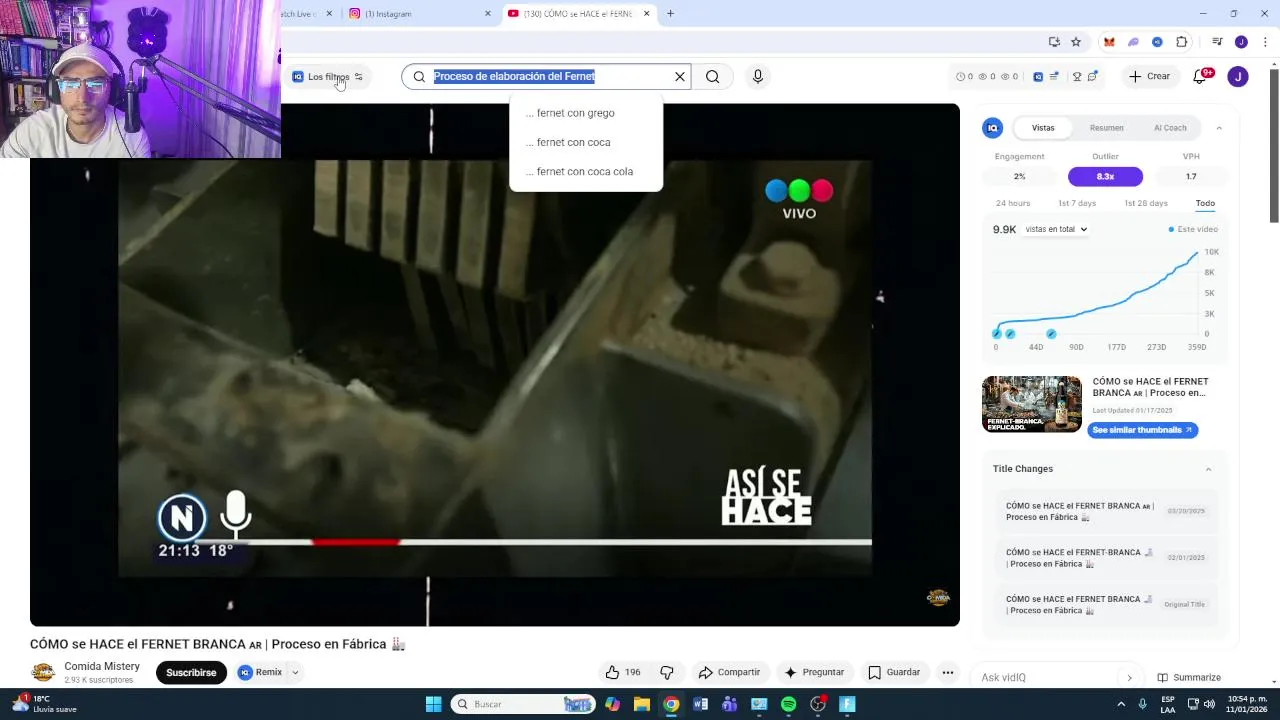Select the 24 hours range

pyautogui.click(x=1013, y=203)
